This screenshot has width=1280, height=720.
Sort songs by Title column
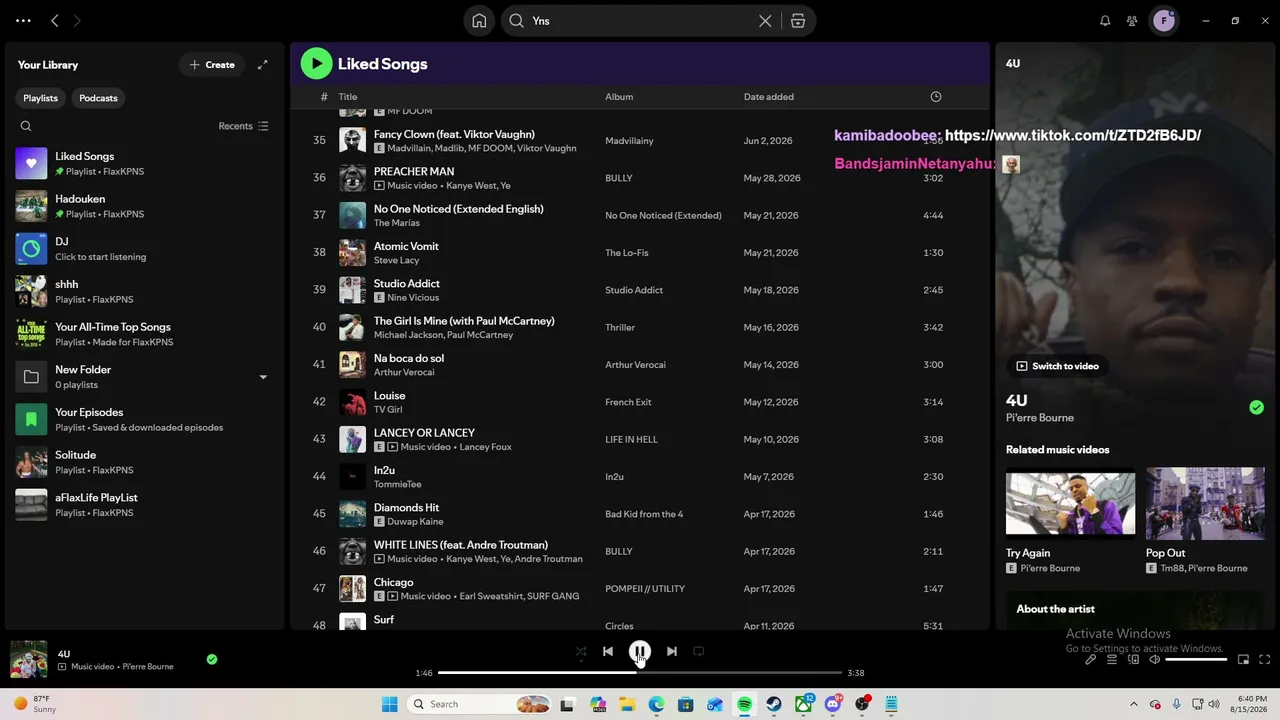[348, 97]
